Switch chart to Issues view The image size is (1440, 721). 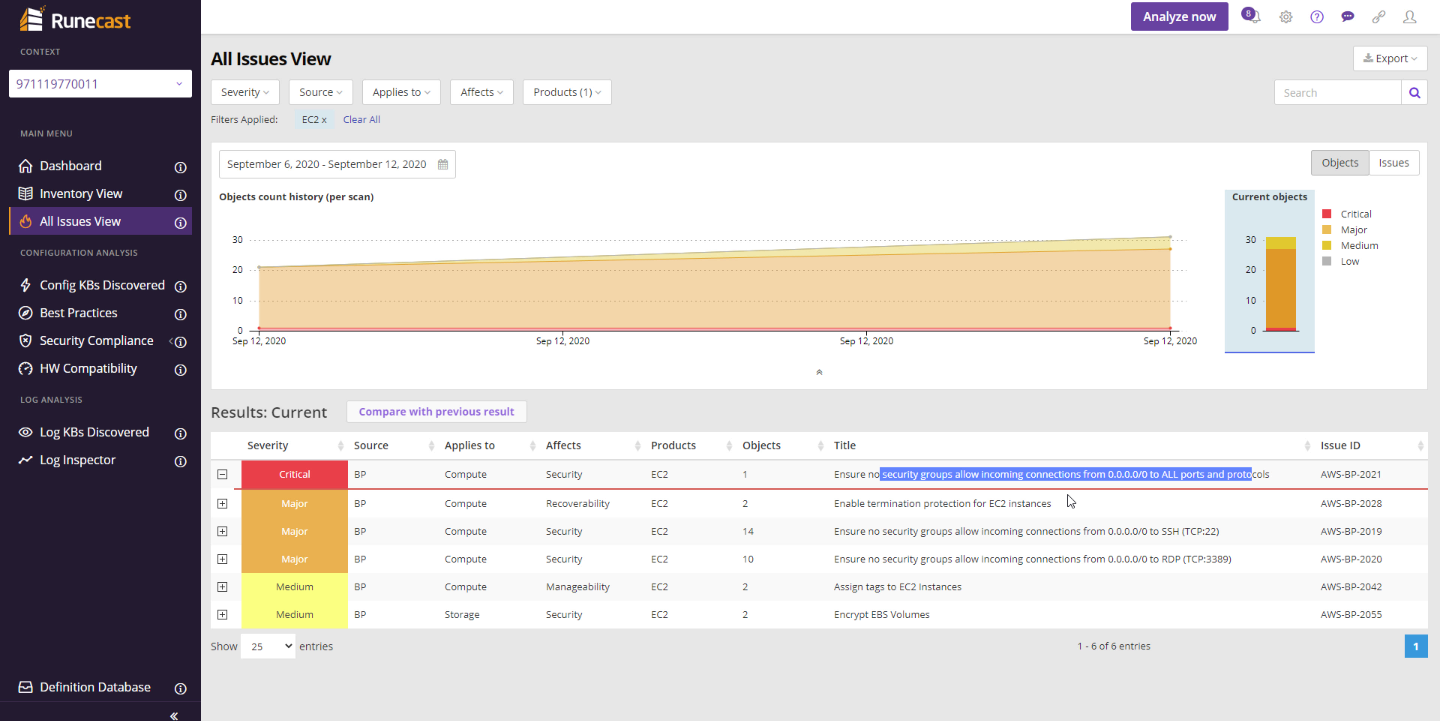pyautogui.click(x=1394, y=163)
